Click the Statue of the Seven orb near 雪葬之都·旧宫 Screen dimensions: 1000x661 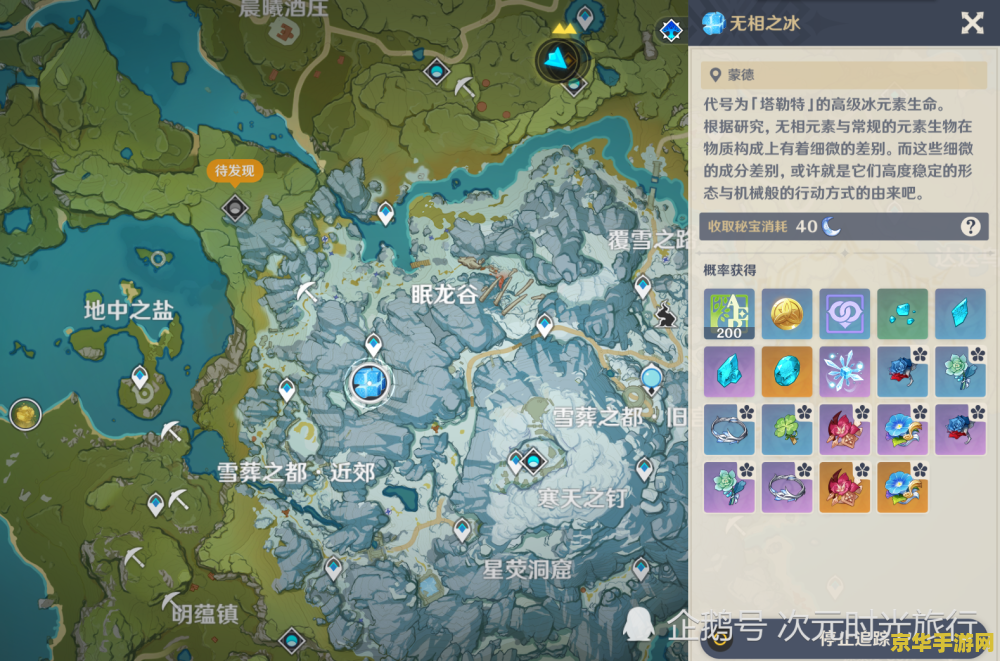pyautogui.click(x=651, y=380)
